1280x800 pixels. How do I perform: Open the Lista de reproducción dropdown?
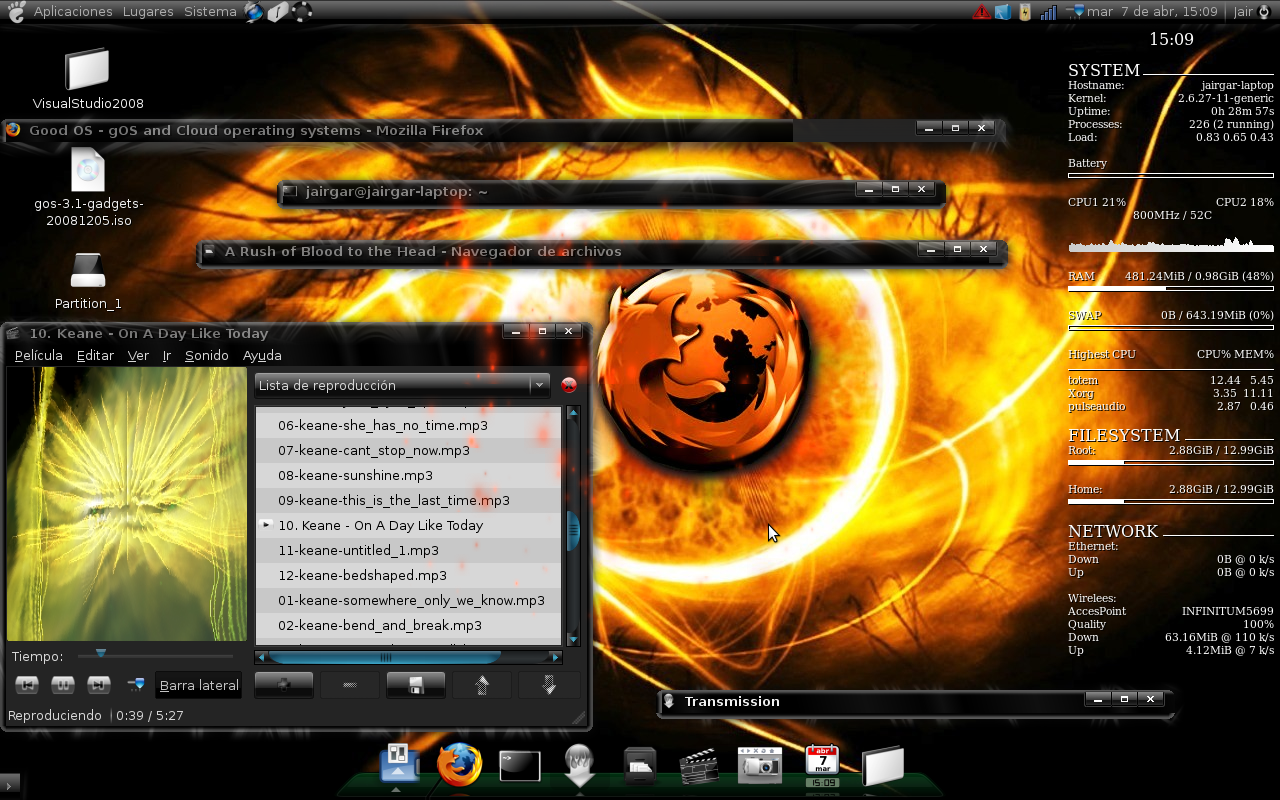[402, 385]
